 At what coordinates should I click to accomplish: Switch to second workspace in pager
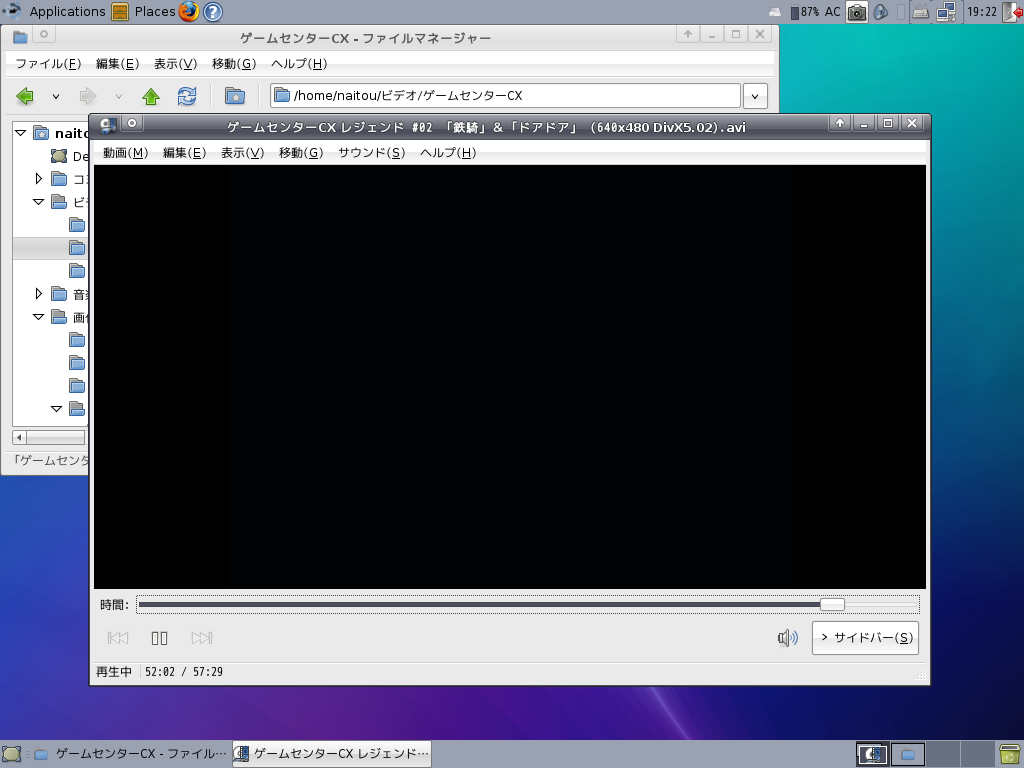(908, 754)
